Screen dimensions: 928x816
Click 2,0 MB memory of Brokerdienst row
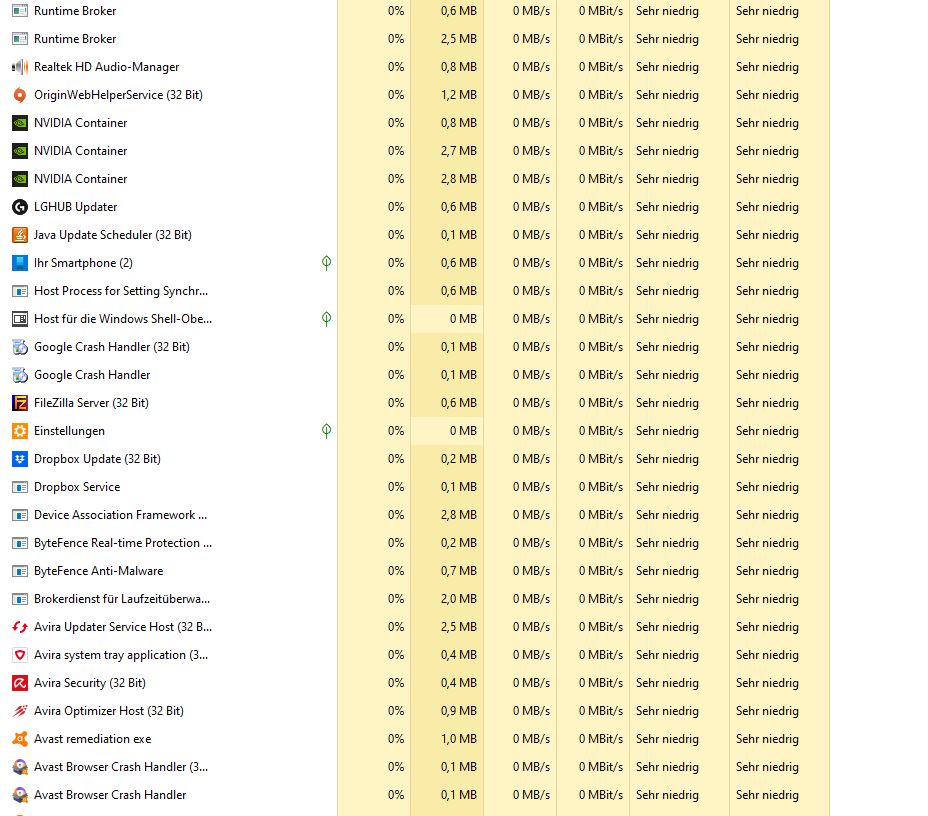click(x=459, y=599)
